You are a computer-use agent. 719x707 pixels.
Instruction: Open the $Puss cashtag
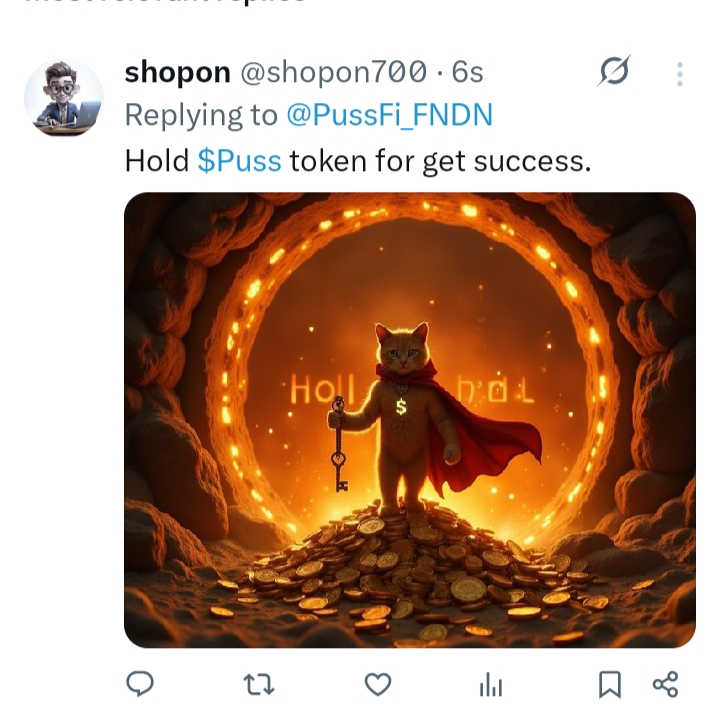(239, 161)
